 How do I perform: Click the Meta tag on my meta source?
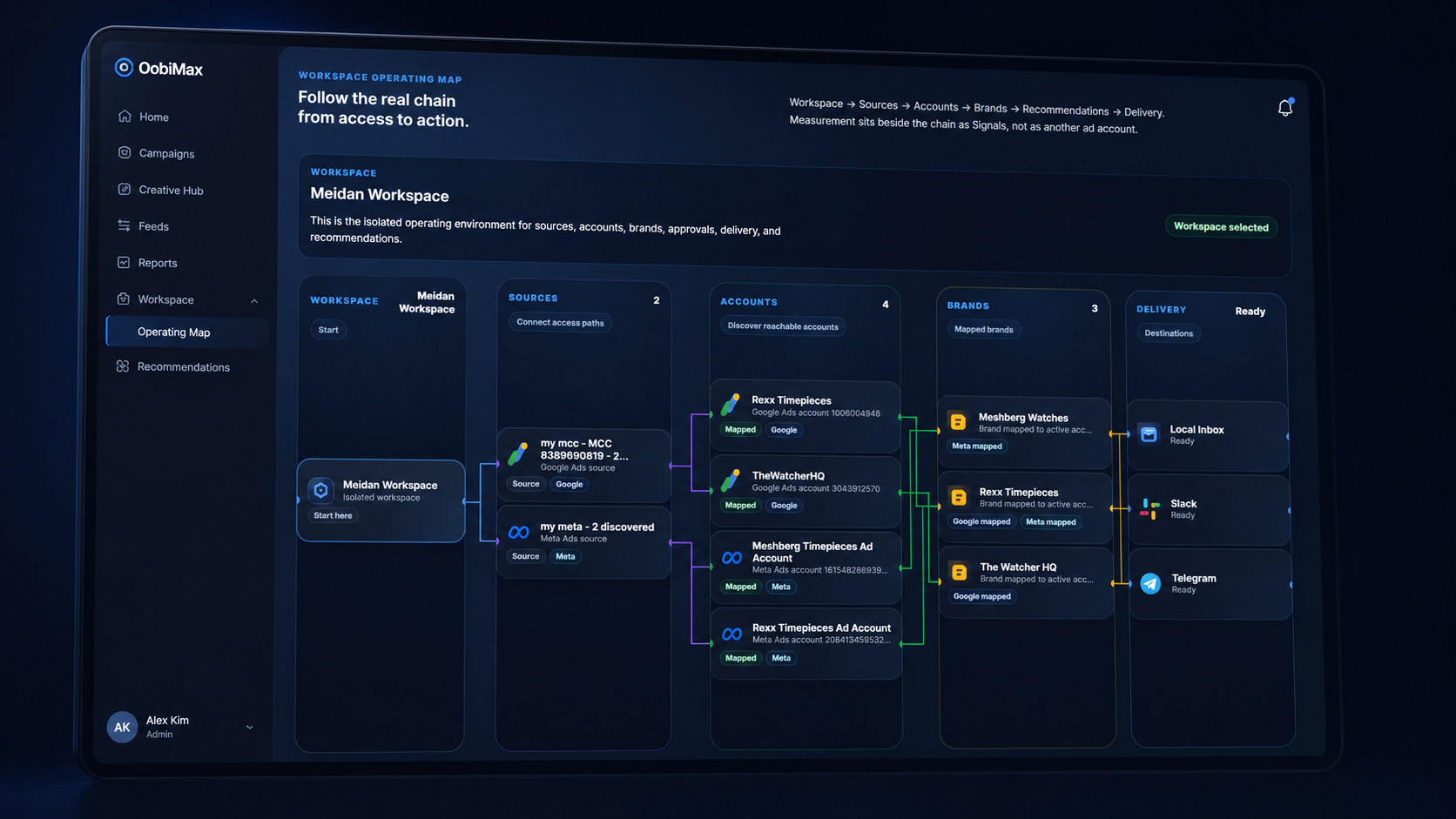565,556
